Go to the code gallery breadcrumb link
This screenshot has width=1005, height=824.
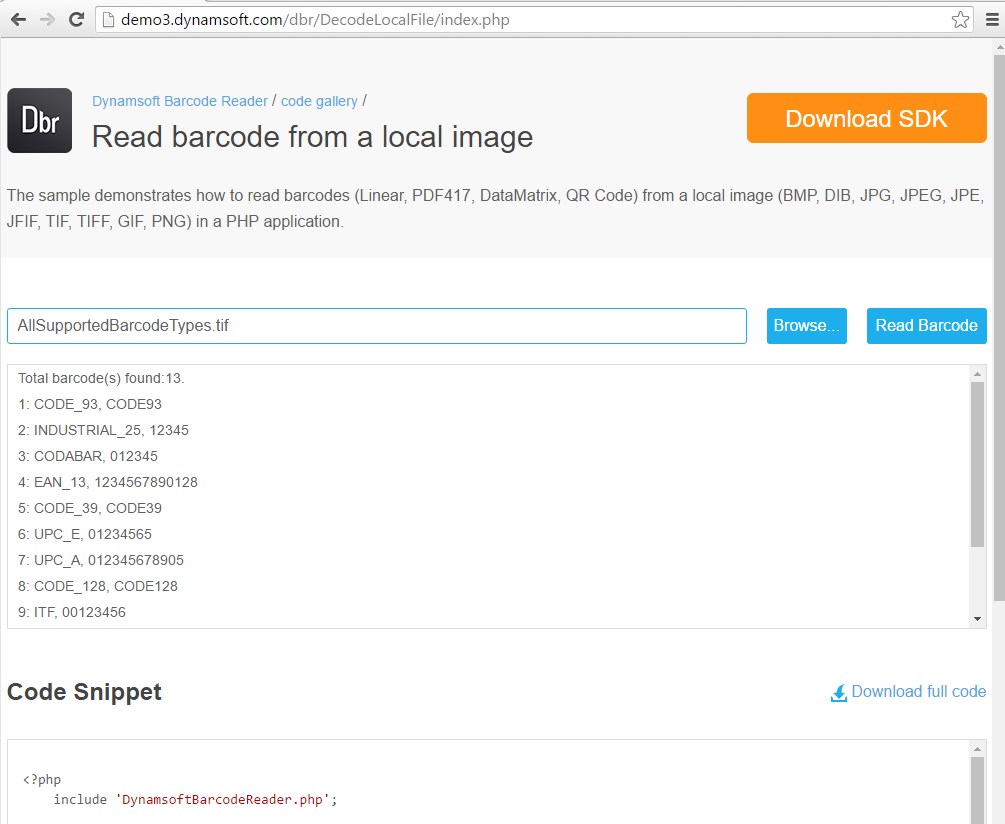click(x=319, y=101)
